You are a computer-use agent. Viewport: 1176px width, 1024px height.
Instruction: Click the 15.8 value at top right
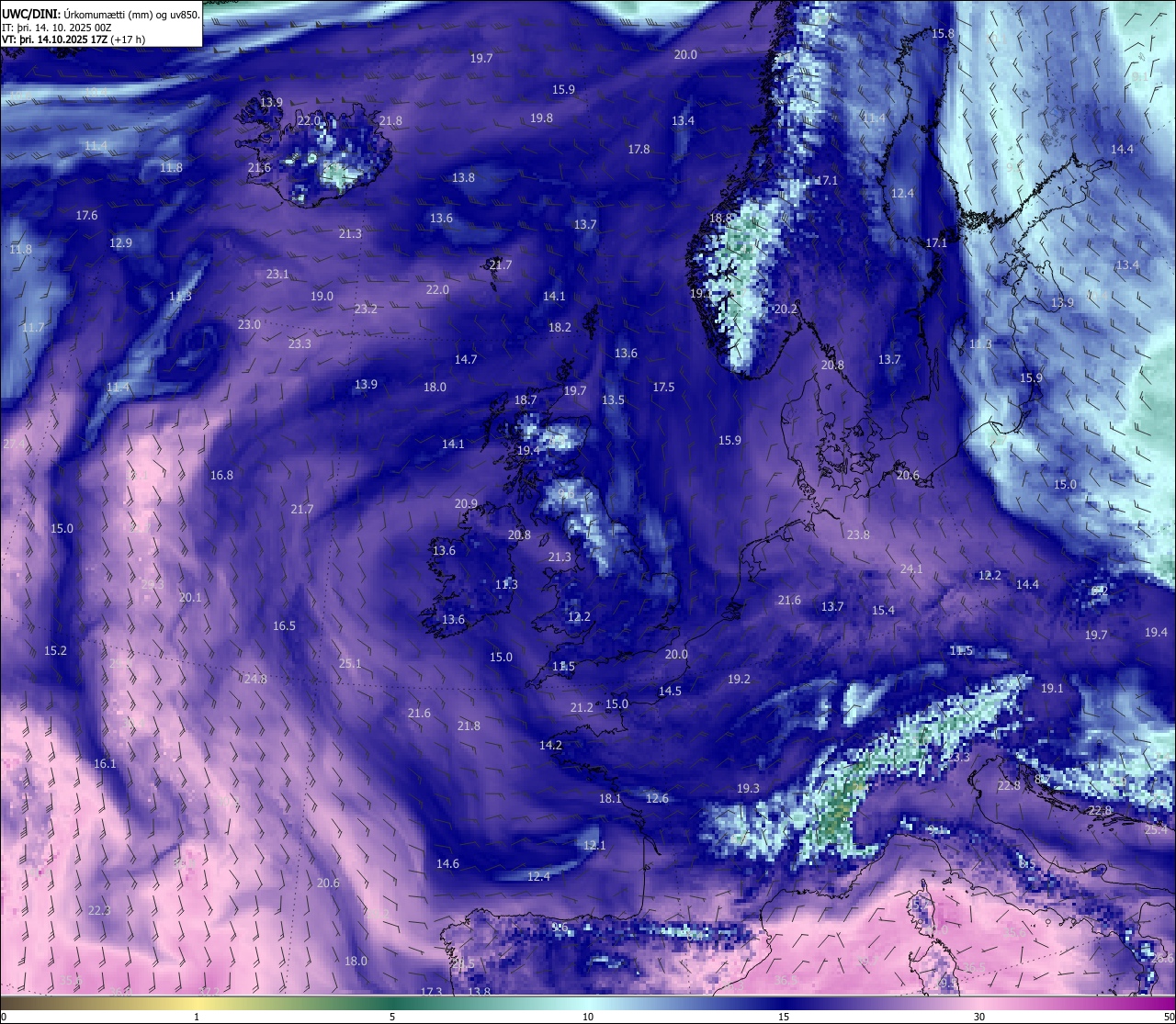tap(943, 34)
